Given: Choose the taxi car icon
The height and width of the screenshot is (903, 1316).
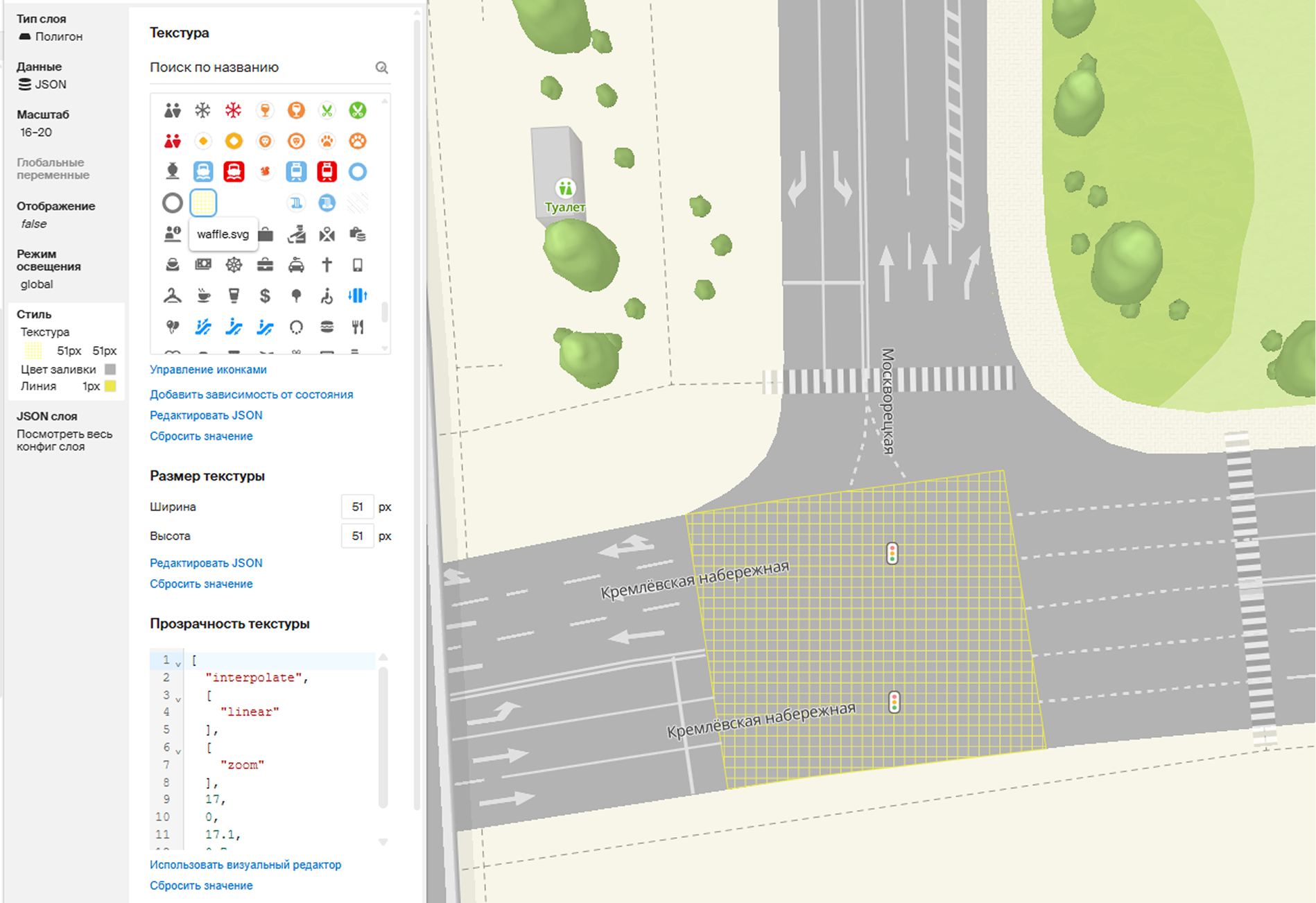Looking at the screenshot, I should (x=296, y=265).
